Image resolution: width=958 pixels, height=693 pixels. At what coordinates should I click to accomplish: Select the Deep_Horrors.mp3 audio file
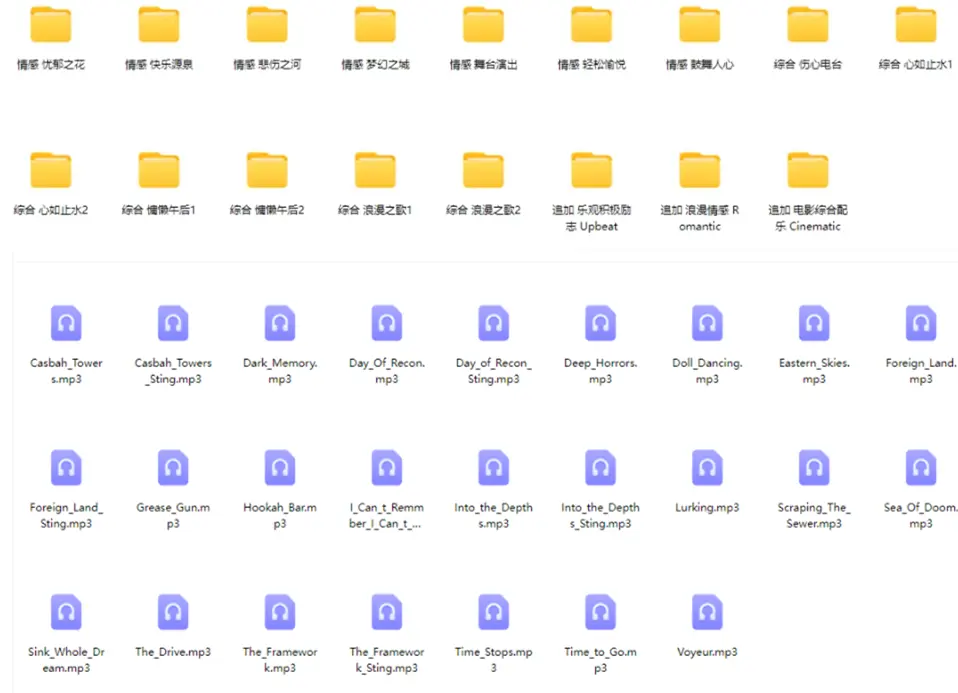point(599,322)
